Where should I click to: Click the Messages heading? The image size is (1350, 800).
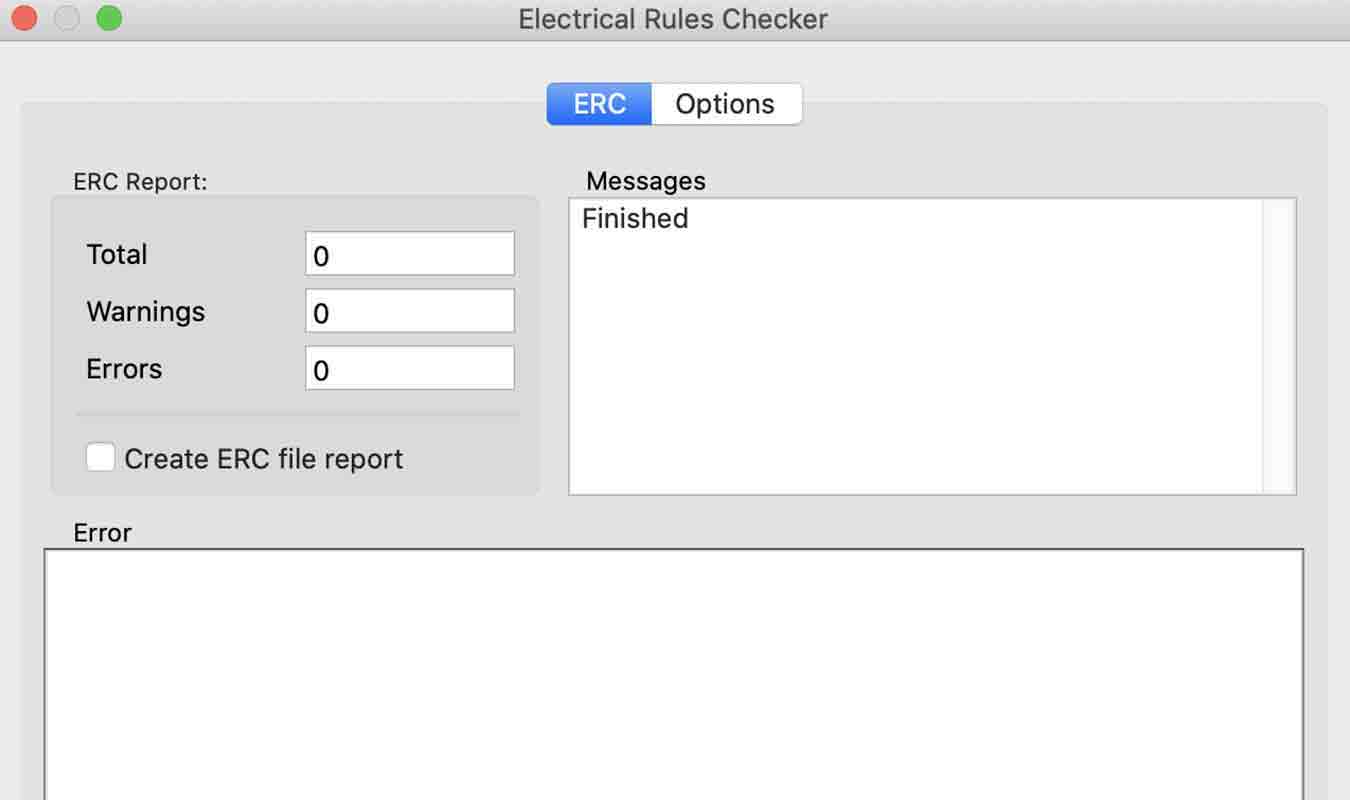tap(645, 181)
